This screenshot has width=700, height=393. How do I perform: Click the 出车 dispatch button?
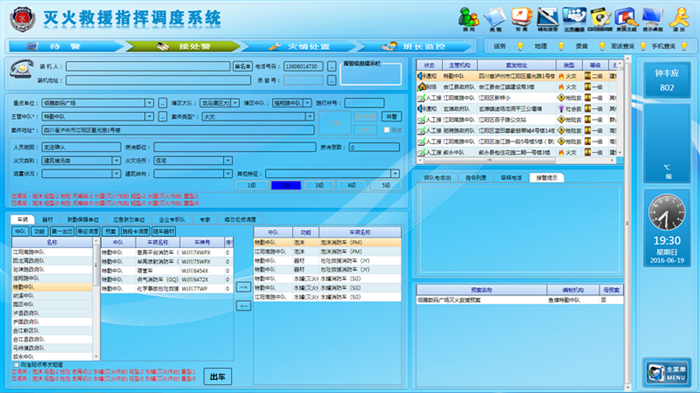pos(217,376)
